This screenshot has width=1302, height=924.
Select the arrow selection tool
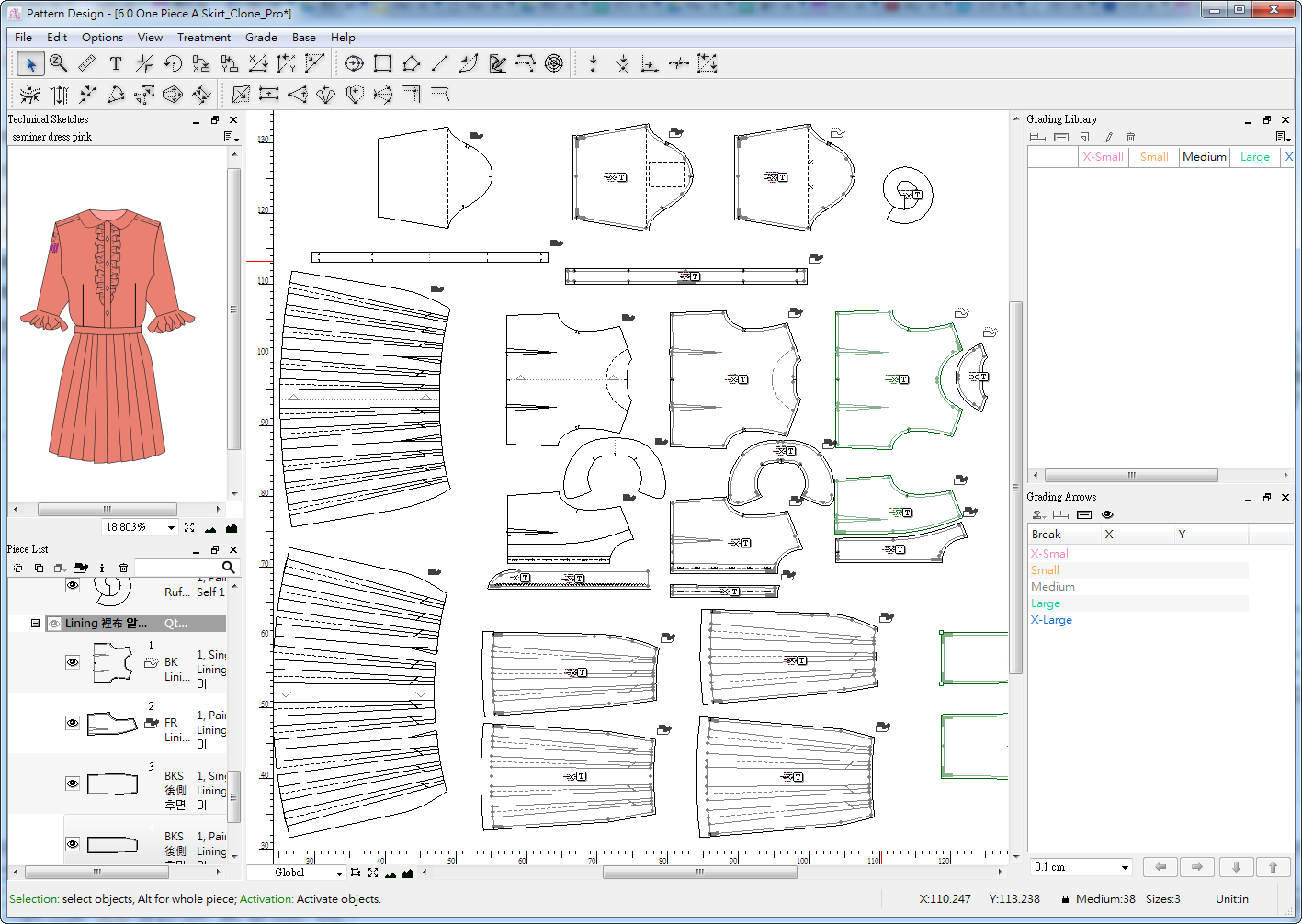click(29, 63)
